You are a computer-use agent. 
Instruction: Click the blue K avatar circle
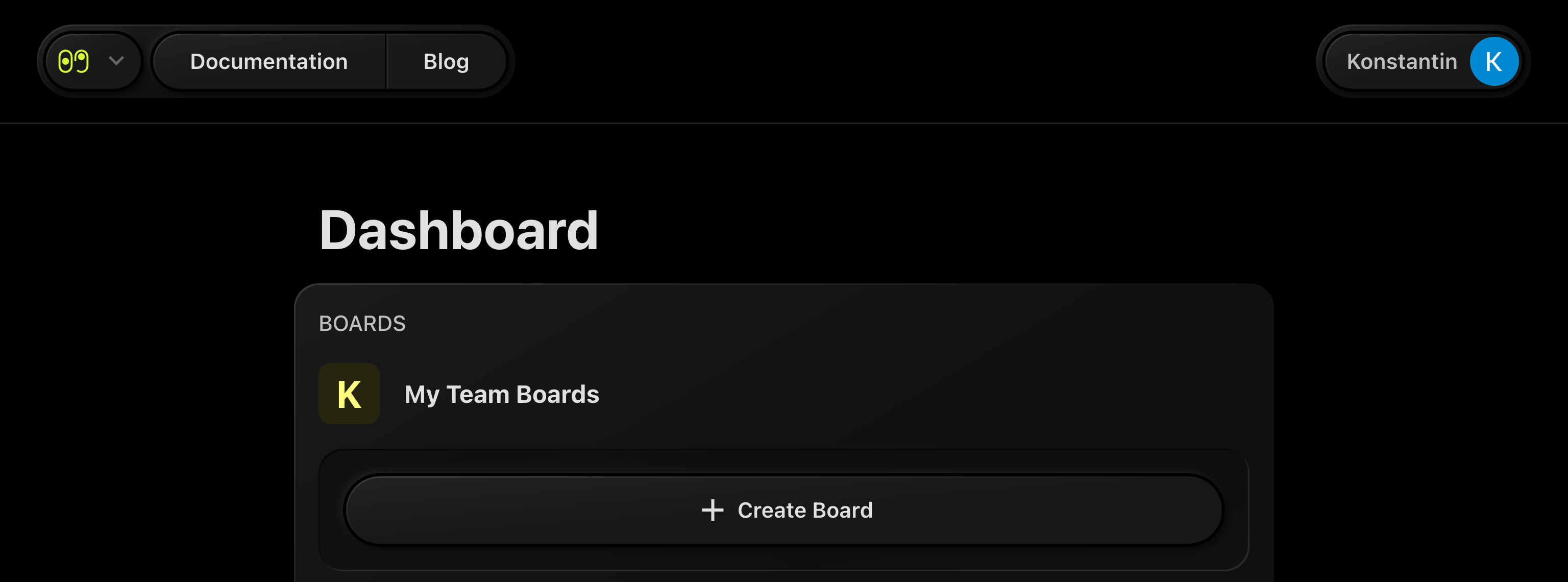pyautogui.click(x=1494, y=61)
